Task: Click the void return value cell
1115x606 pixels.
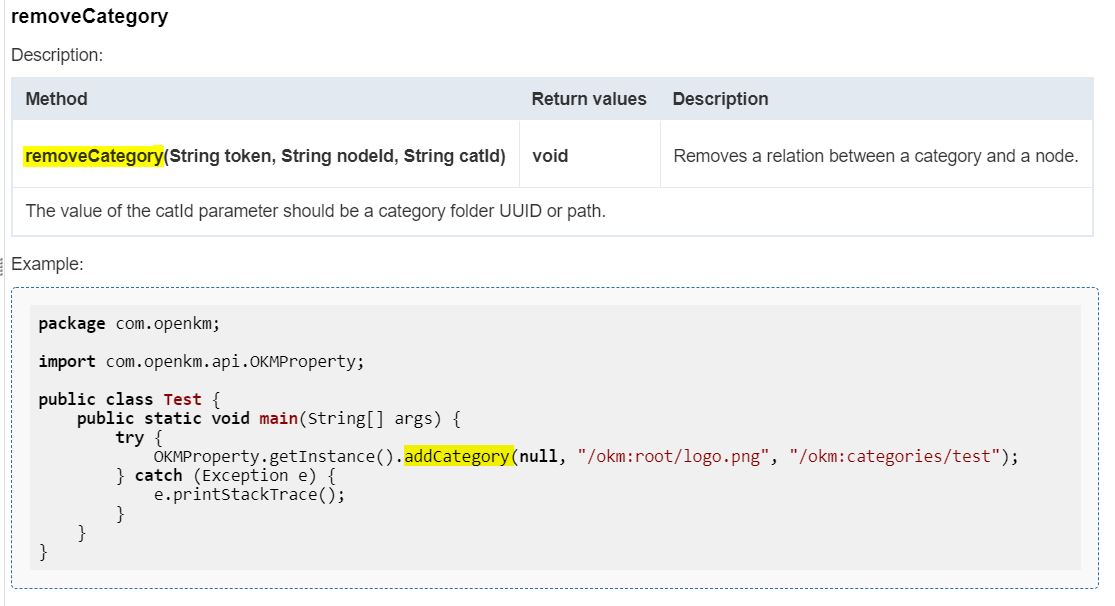Action: [x=550, y=156]
